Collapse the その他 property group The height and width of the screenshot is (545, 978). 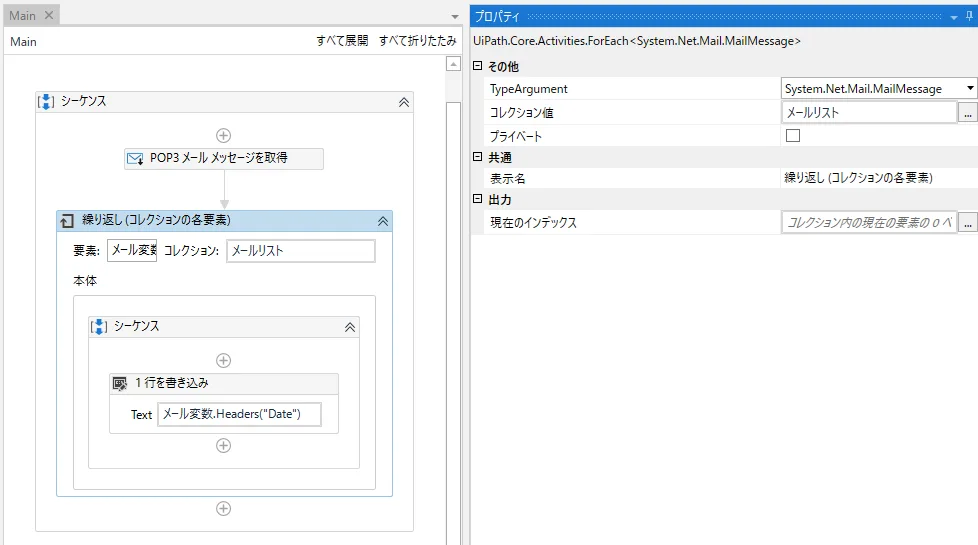[x=478, y=65]
